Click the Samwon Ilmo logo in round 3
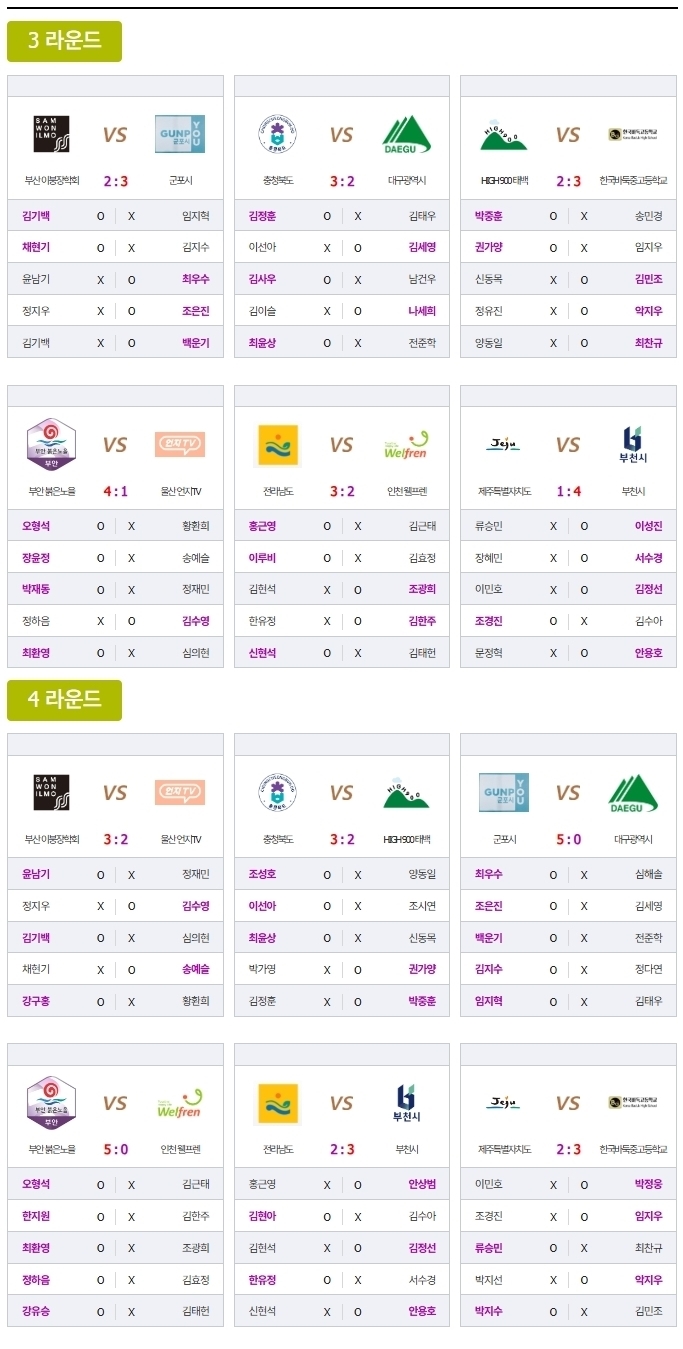 coord(52,134)
